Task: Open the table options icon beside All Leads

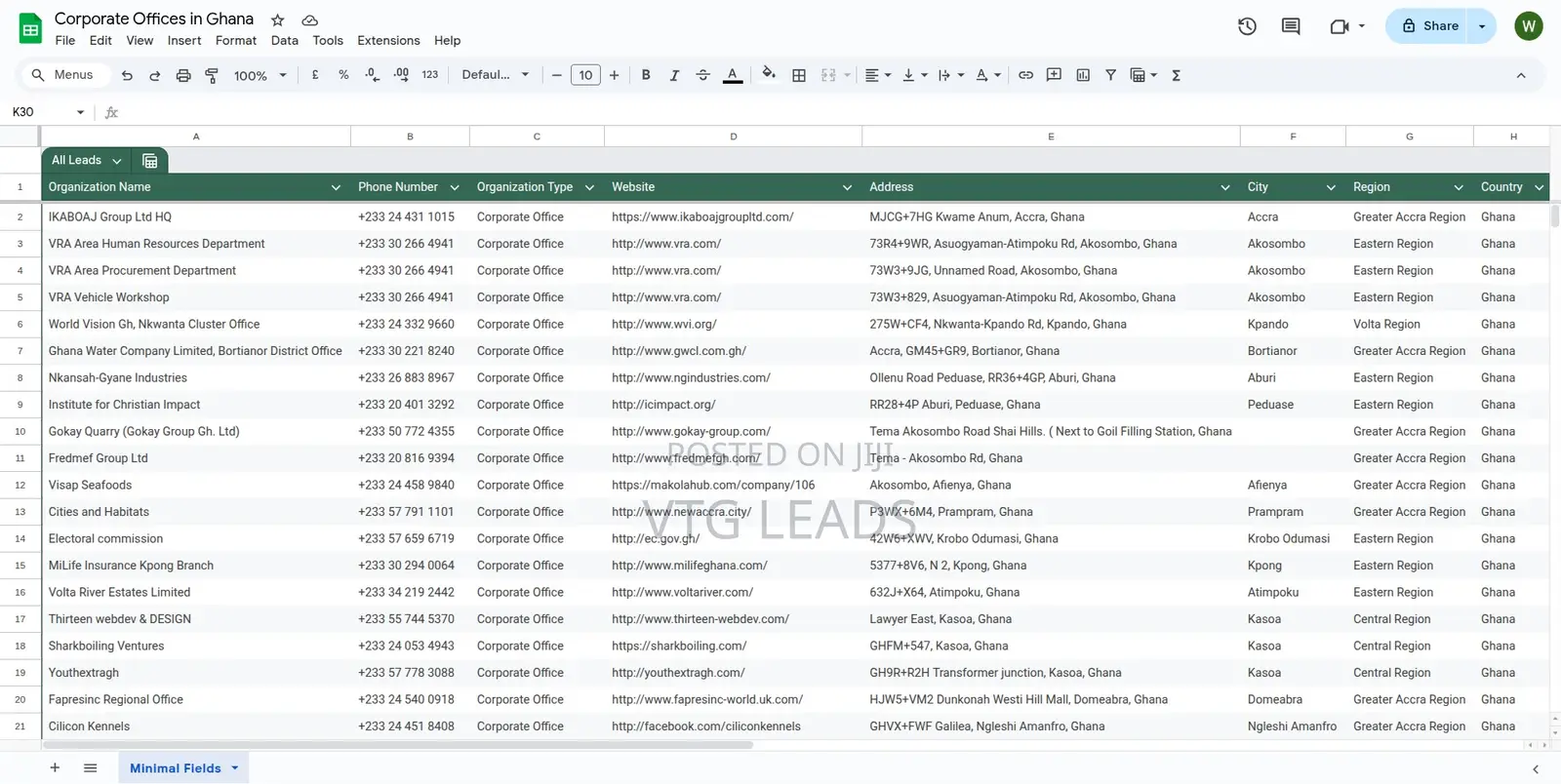Action: point(150,161)
